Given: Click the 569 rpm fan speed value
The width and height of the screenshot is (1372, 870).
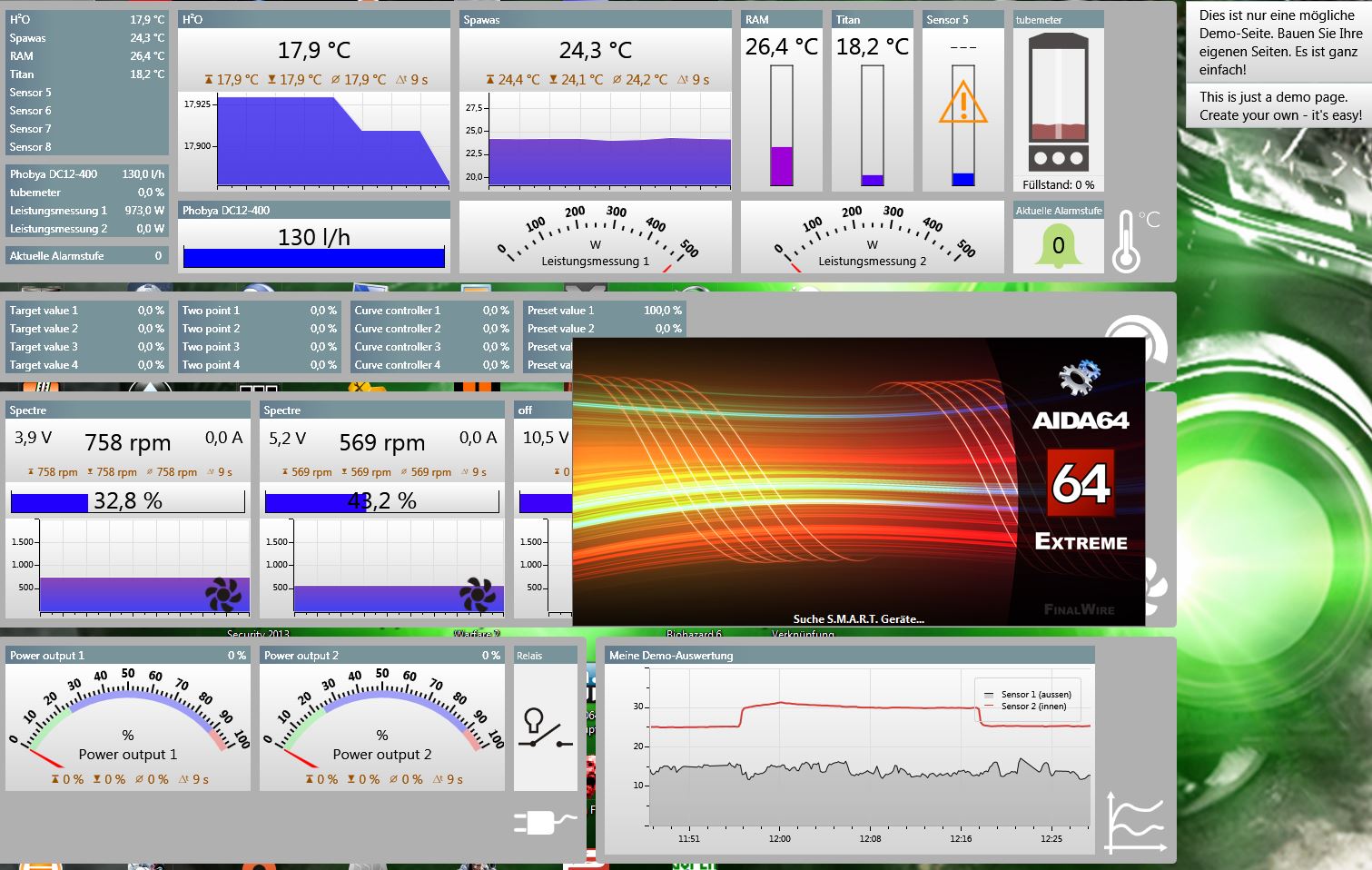Looking at the screenshot, I should [382, 442].
